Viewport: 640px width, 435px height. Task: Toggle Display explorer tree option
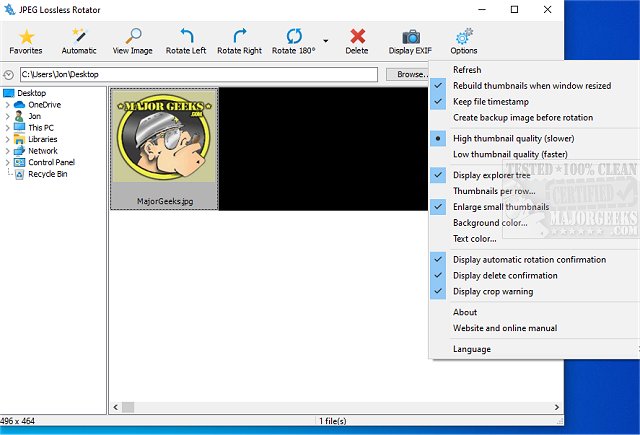[x=535, y=175]
